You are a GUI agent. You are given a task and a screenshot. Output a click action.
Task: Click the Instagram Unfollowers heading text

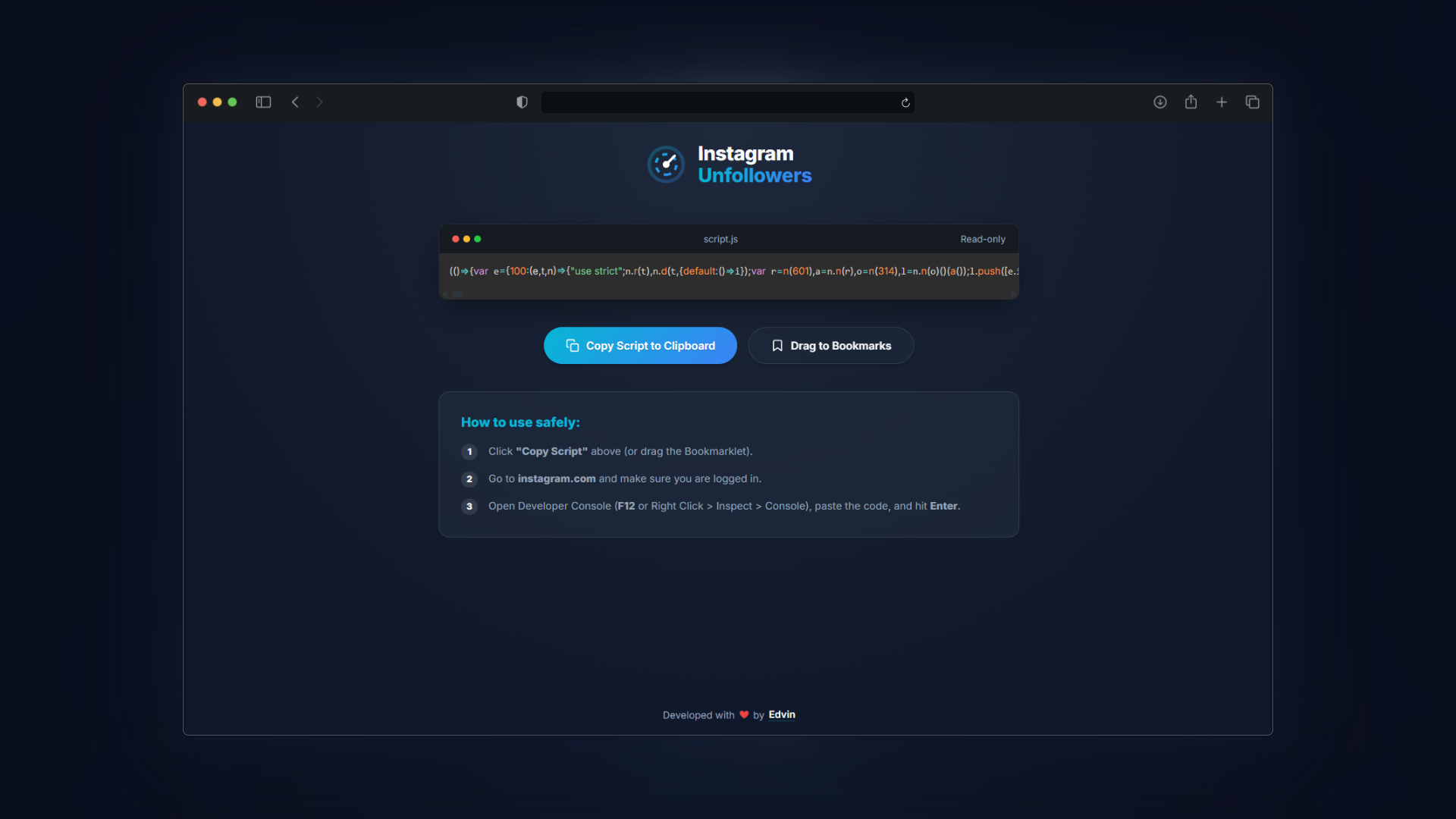pos(754,165)
